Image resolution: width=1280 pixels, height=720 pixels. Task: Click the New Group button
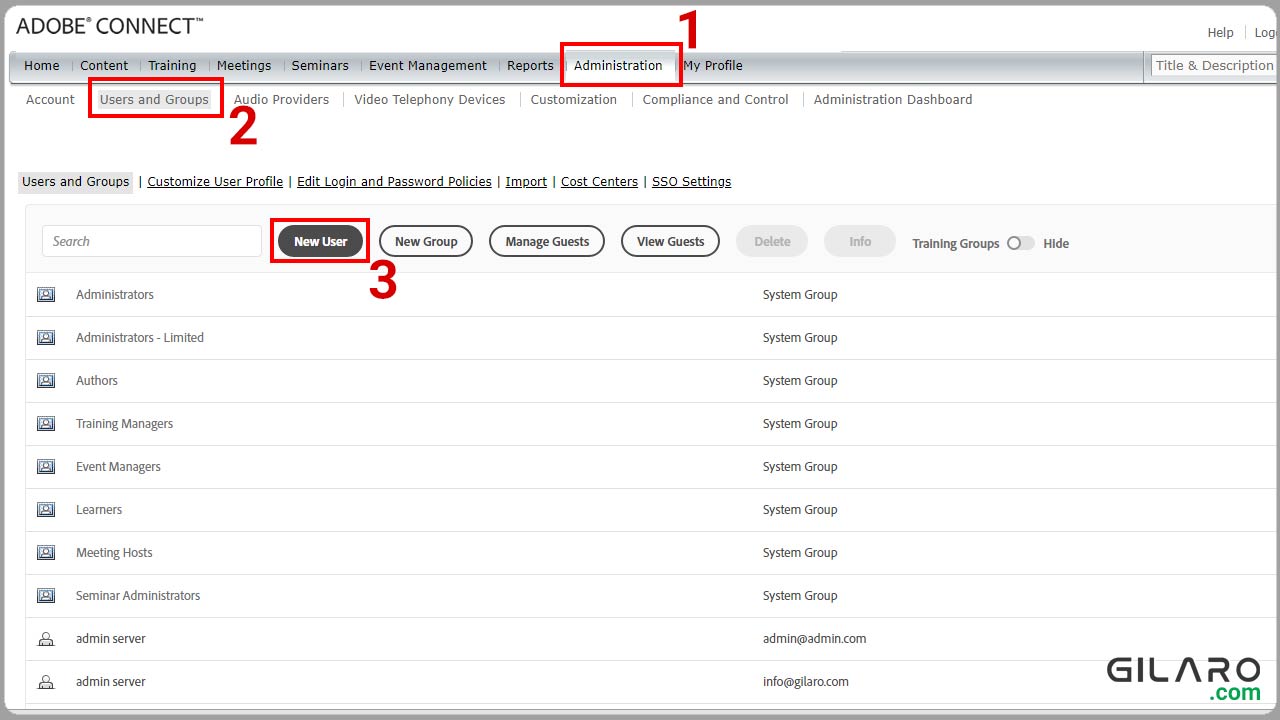[426, 241]
